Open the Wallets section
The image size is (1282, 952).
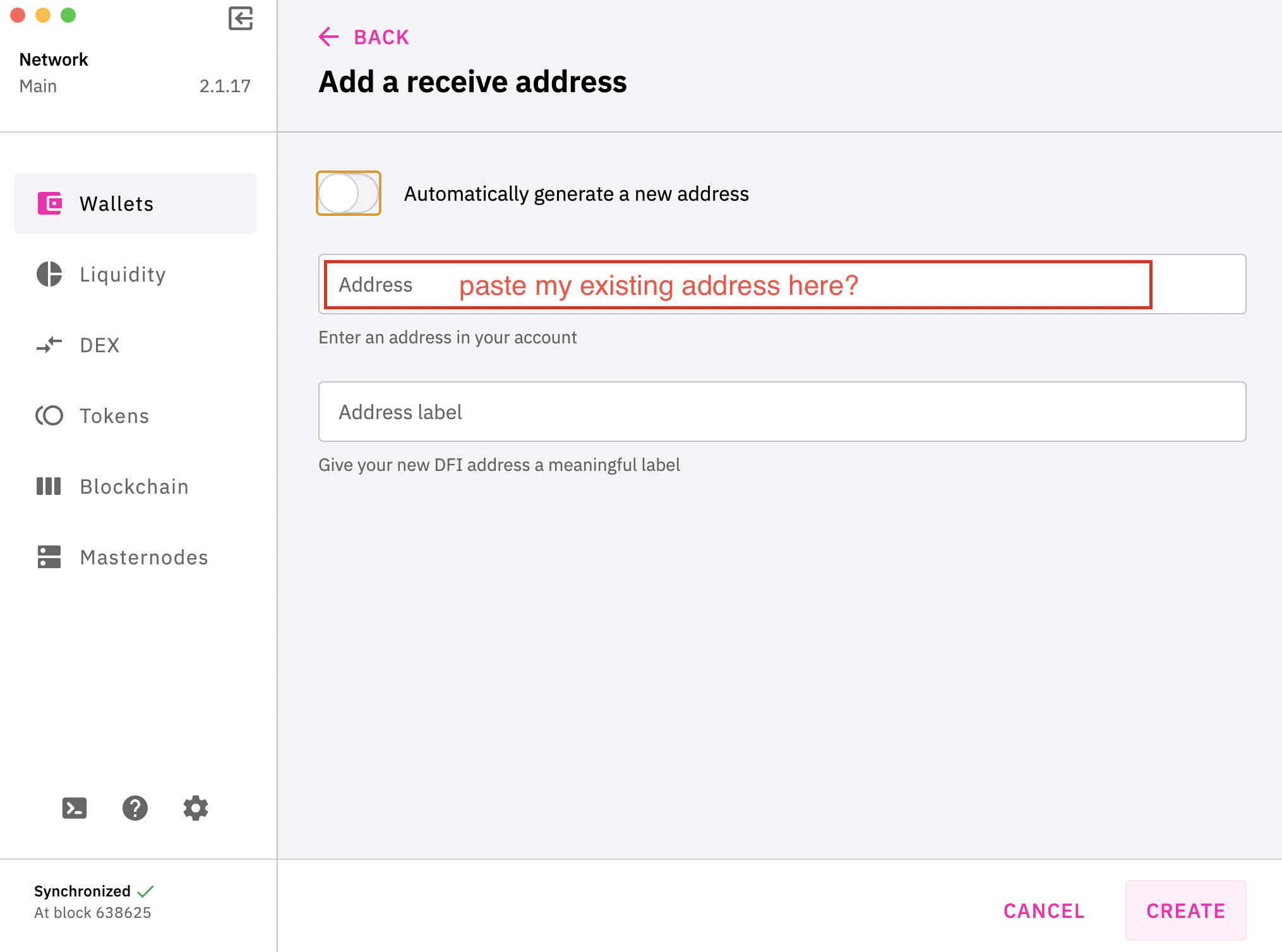(135, 203)
